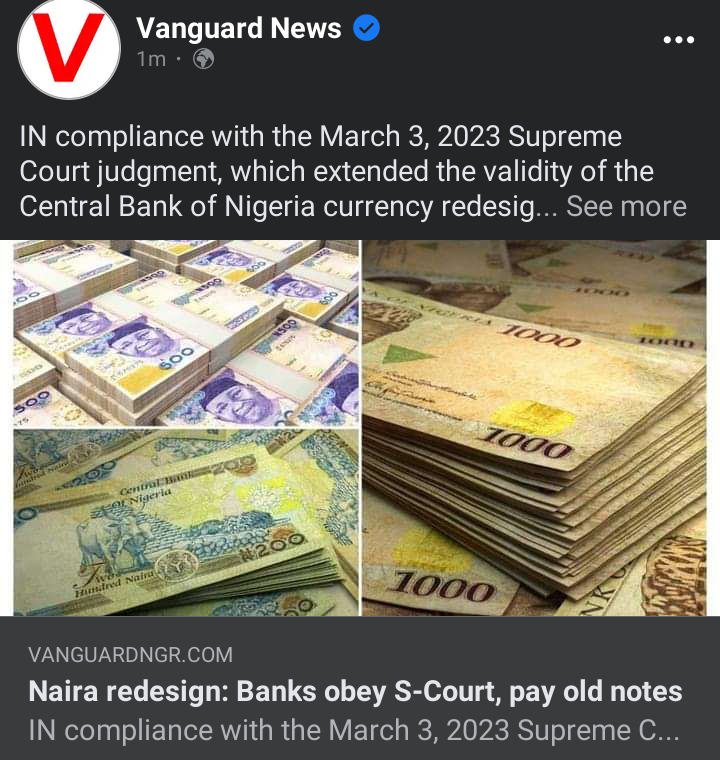
Task: Tap the yellow patch on the top 1000 note
Action: [533, 416]
